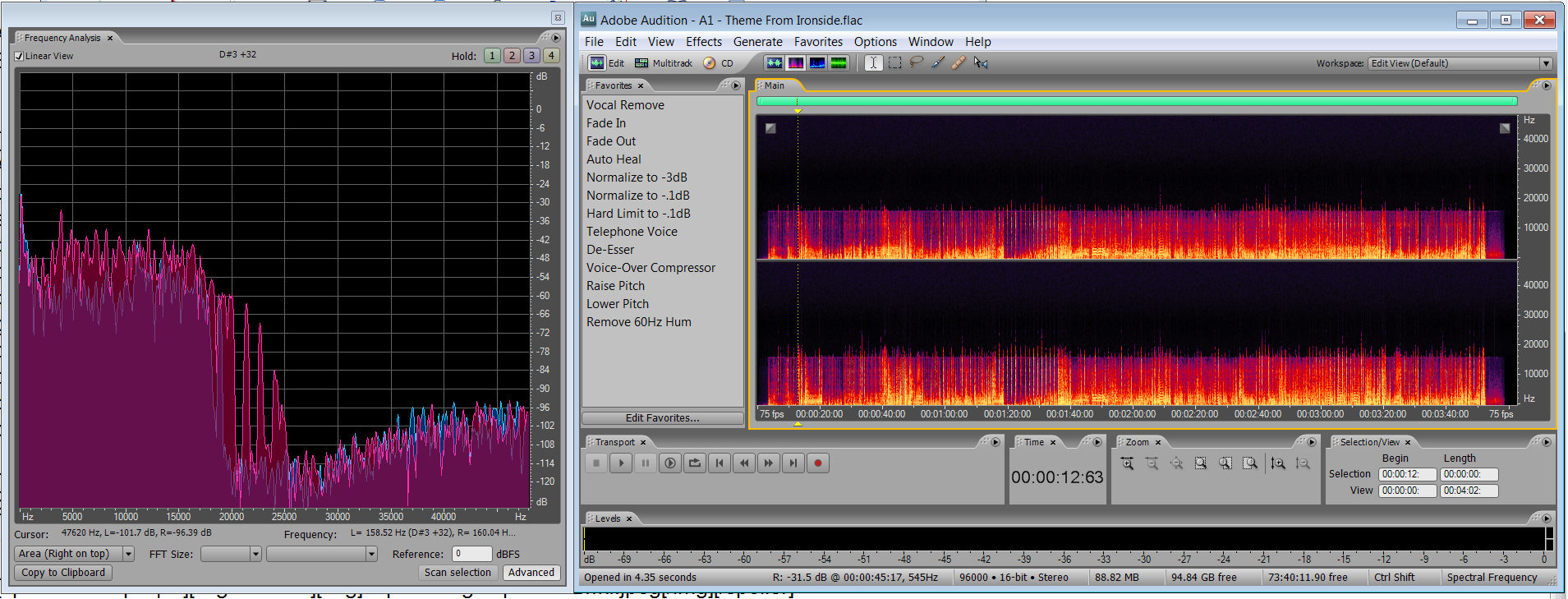Screen dimensions: 1568x599
Task: Click the green timeline navigation bar
Action: 1136,101
